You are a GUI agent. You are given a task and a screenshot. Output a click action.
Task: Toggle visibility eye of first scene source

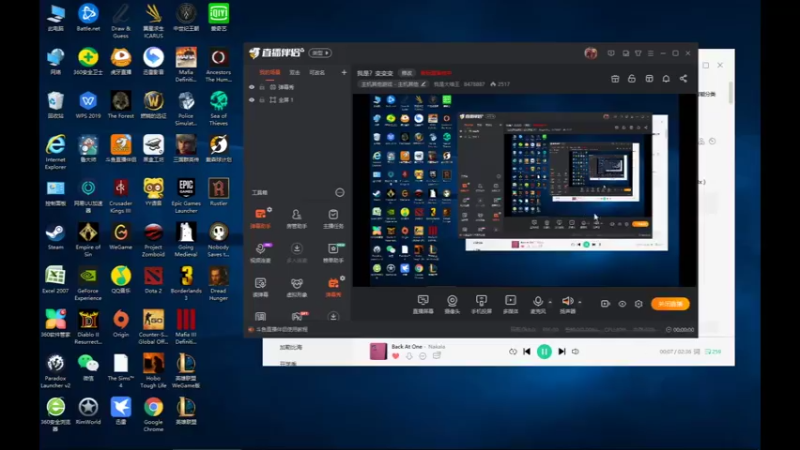(x=252, y=87)
